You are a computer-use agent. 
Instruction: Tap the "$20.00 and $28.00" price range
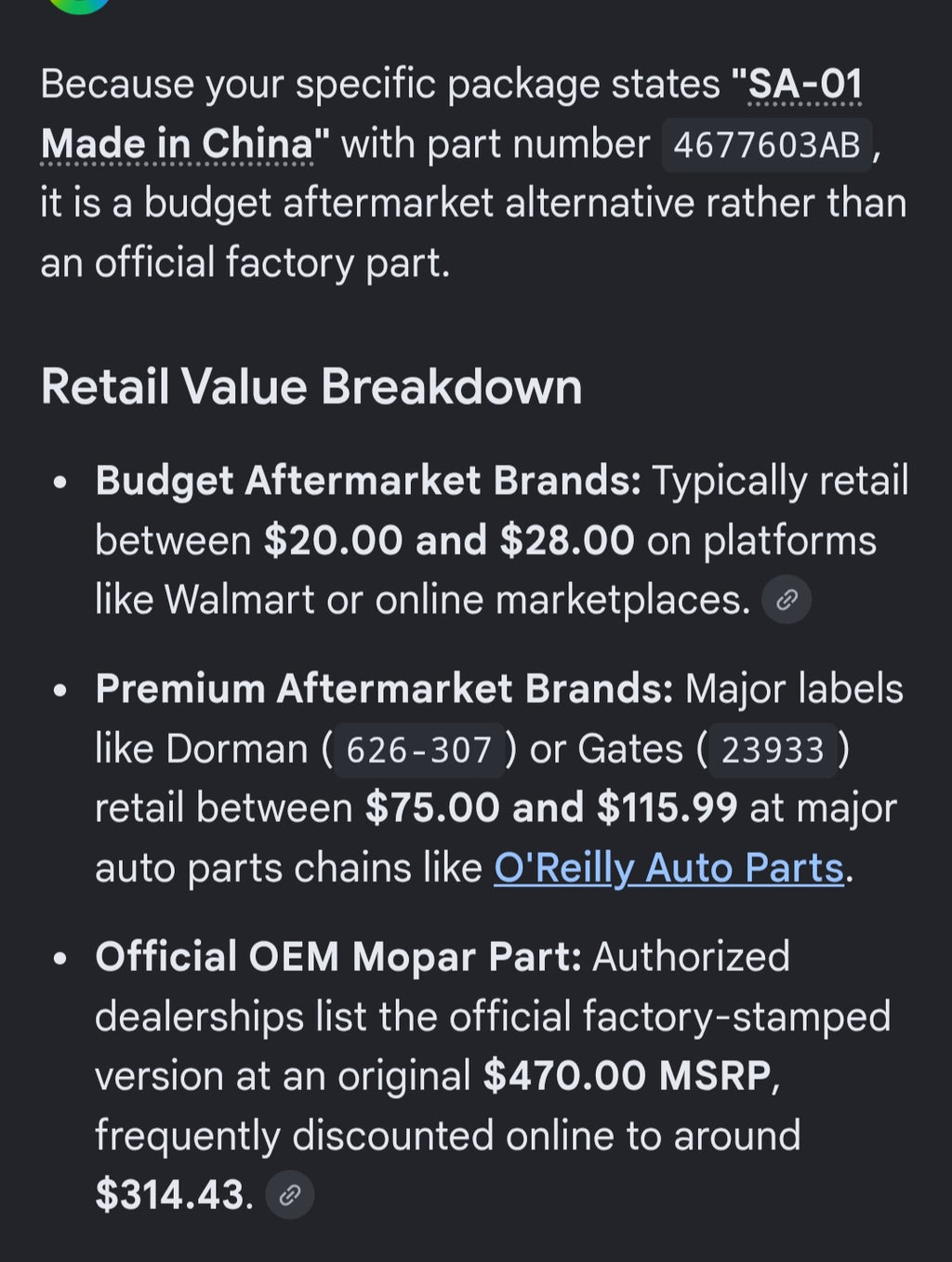pyautogui.click(x=449, y=541)
